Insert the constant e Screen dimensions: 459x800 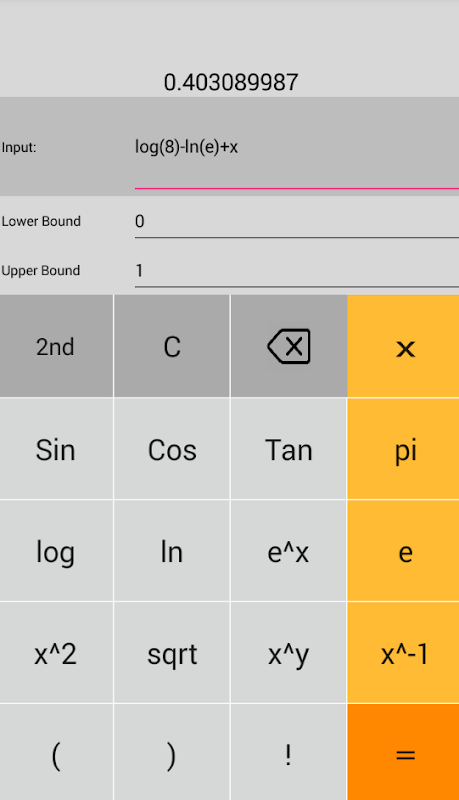(403, 551)
